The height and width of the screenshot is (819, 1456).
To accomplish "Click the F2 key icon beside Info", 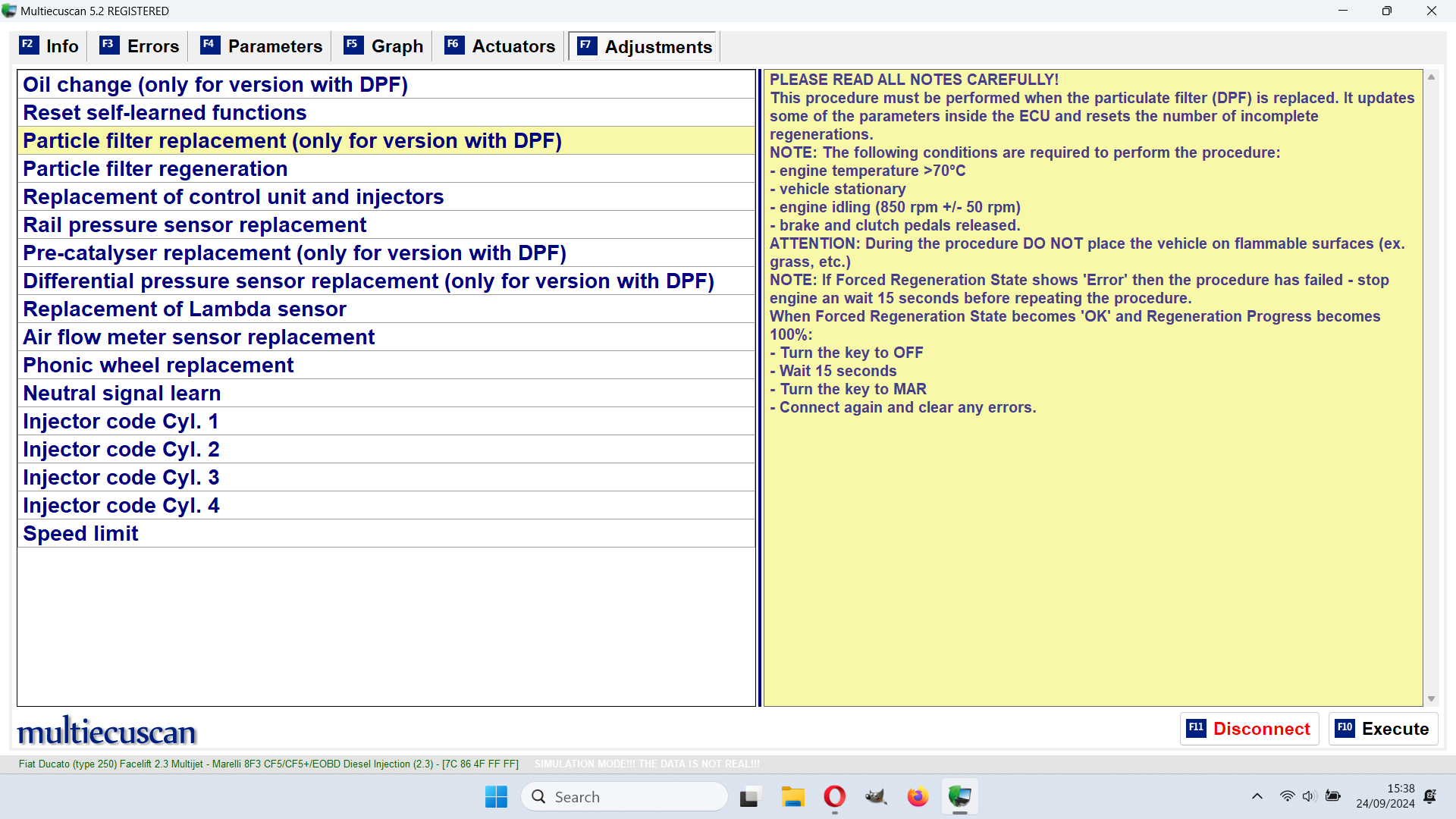I will coord(28,45).
